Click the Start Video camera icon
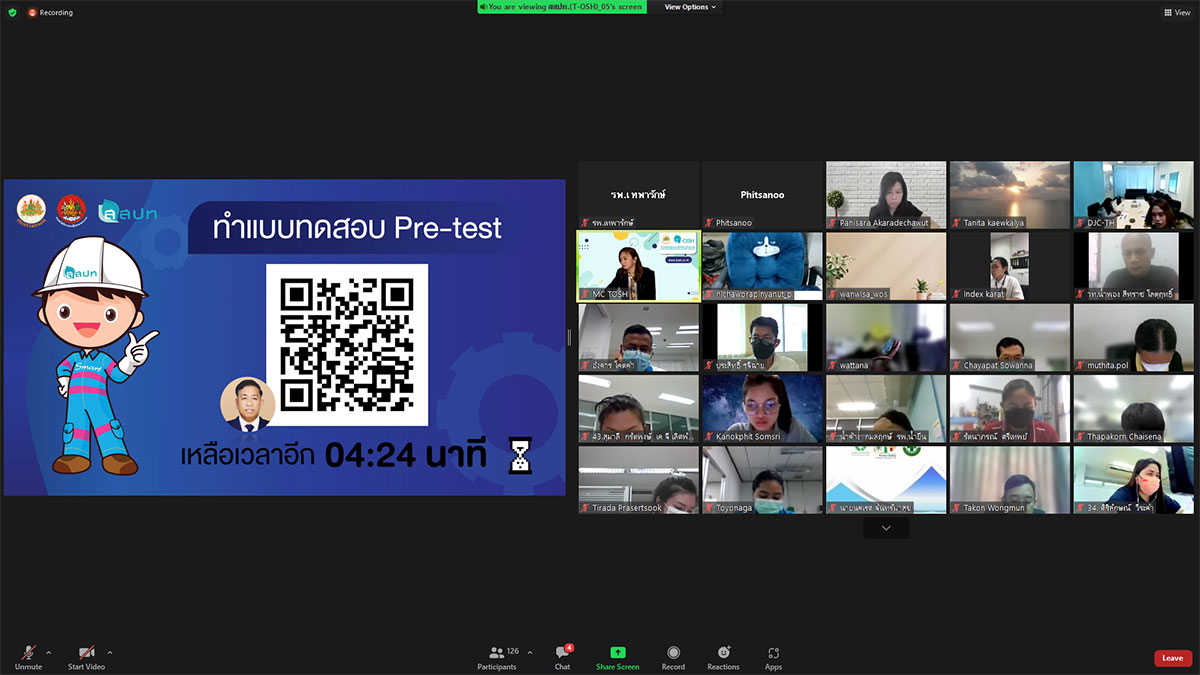 (x=86, y=652)
